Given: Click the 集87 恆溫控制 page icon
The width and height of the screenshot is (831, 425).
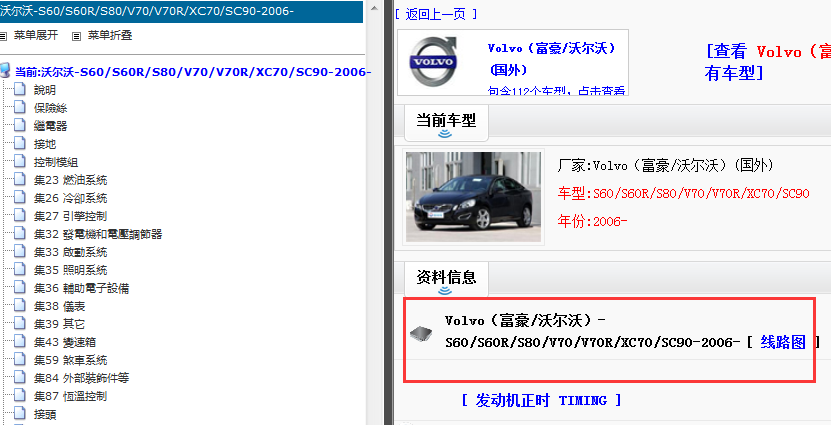Looking at the screenshot, I should (x=20, y=395).
